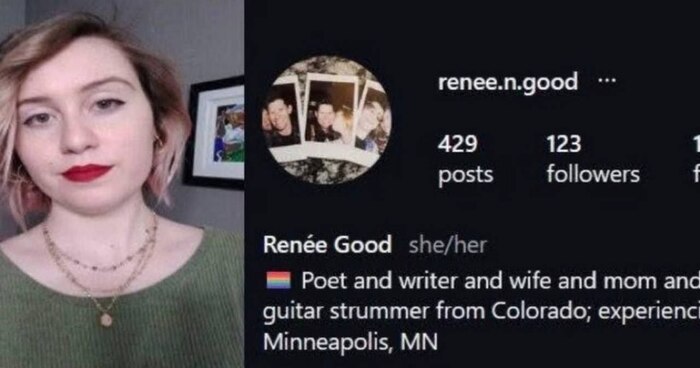Click the framed picture on the wall
Image resolution: width=700 pixels, height=368 pixels.
pos(214,132)
